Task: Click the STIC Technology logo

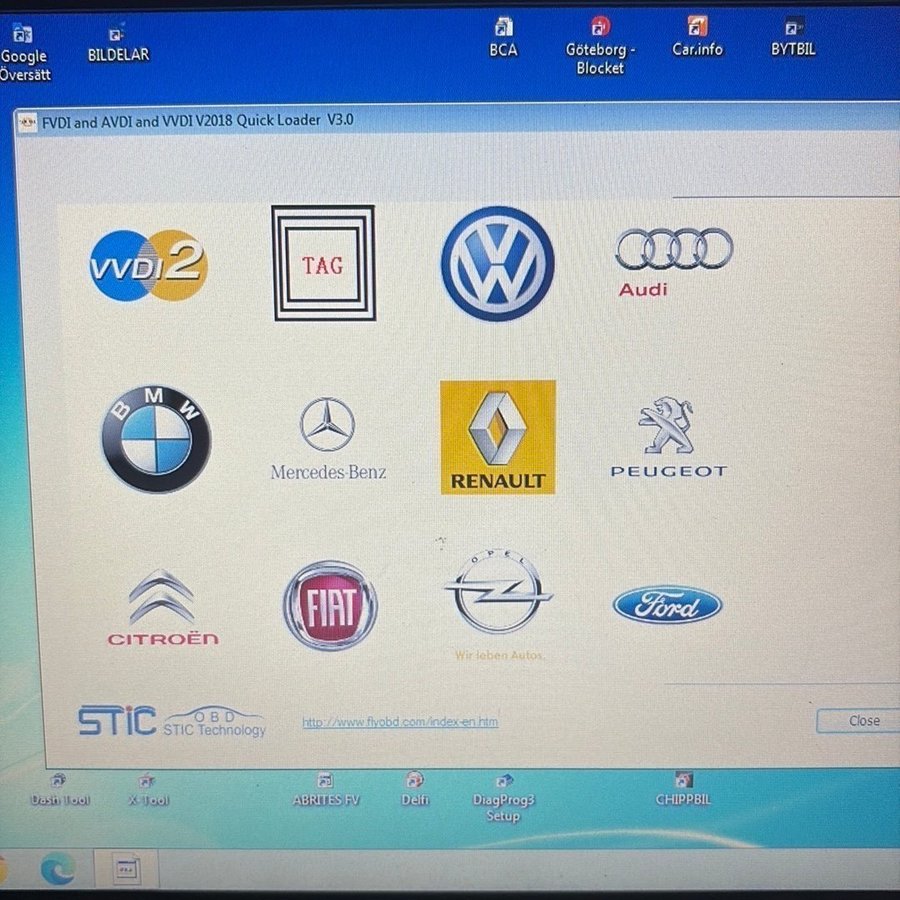Action: 171,721
